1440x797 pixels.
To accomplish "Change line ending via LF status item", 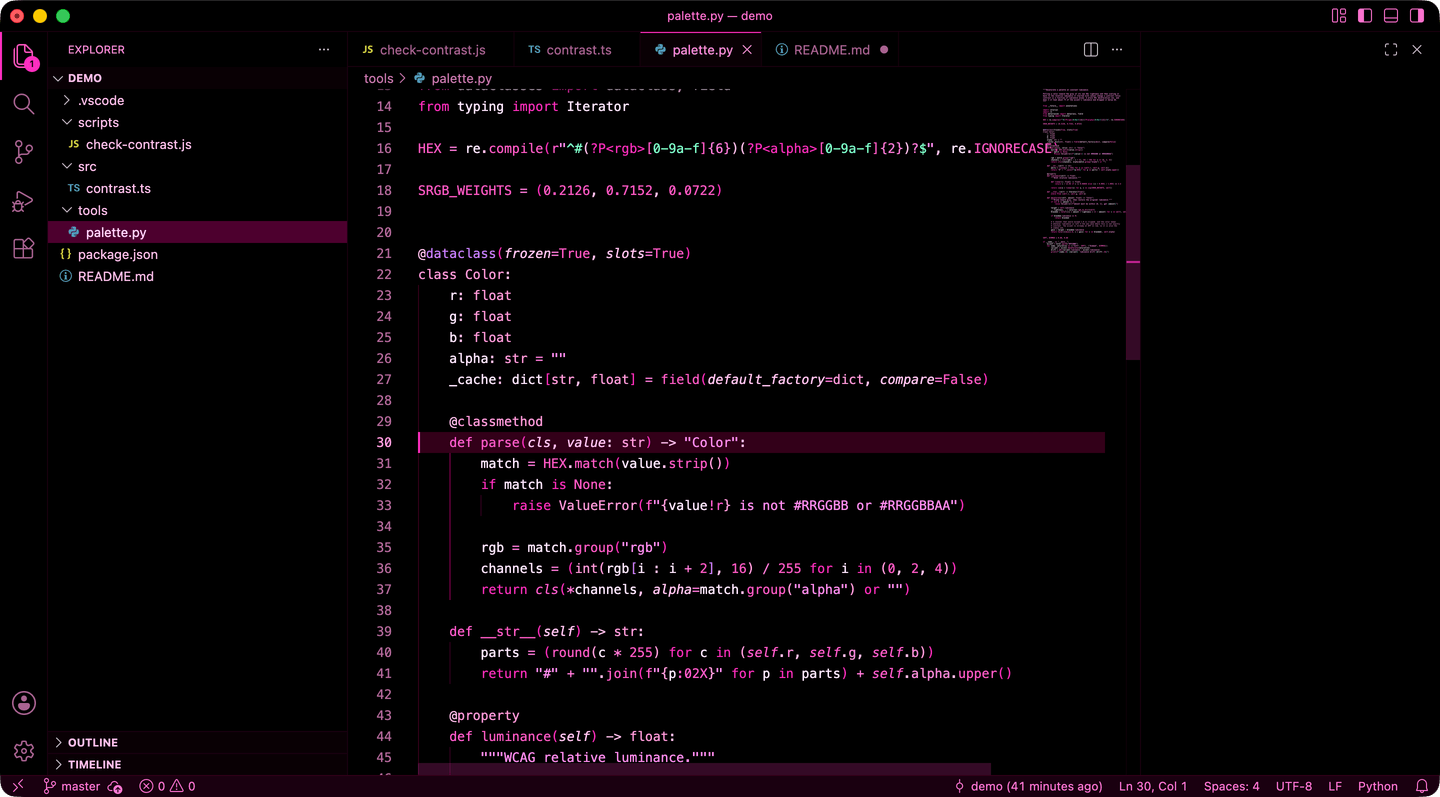I will tap(1335, 786).
